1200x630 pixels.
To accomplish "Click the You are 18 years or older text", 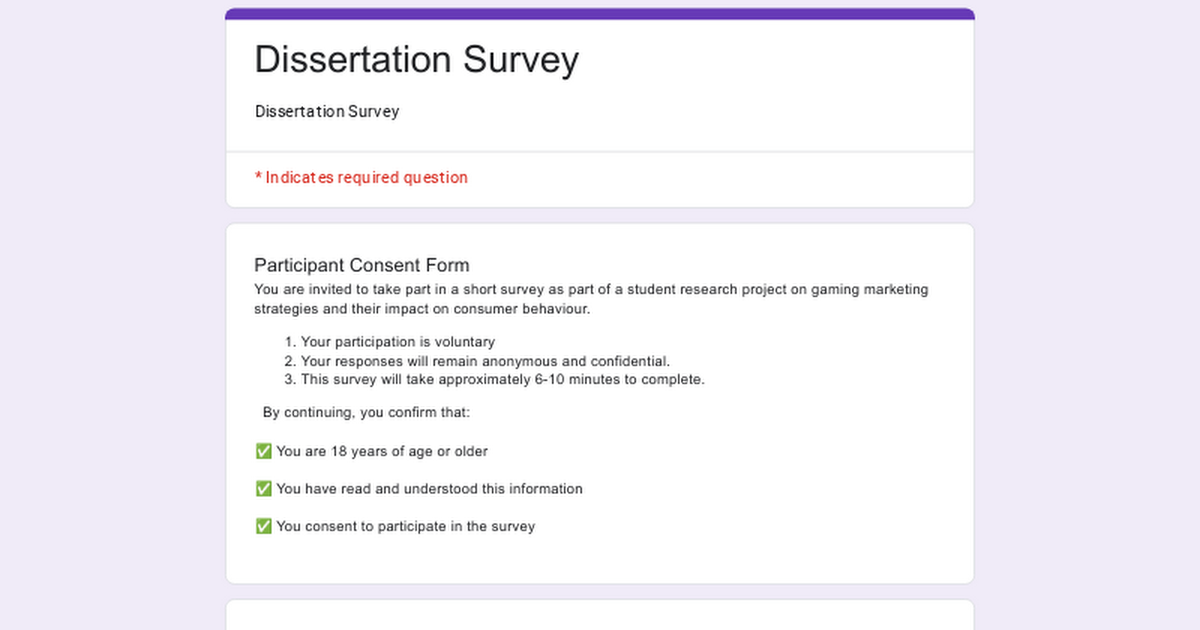I will (382, 452).
